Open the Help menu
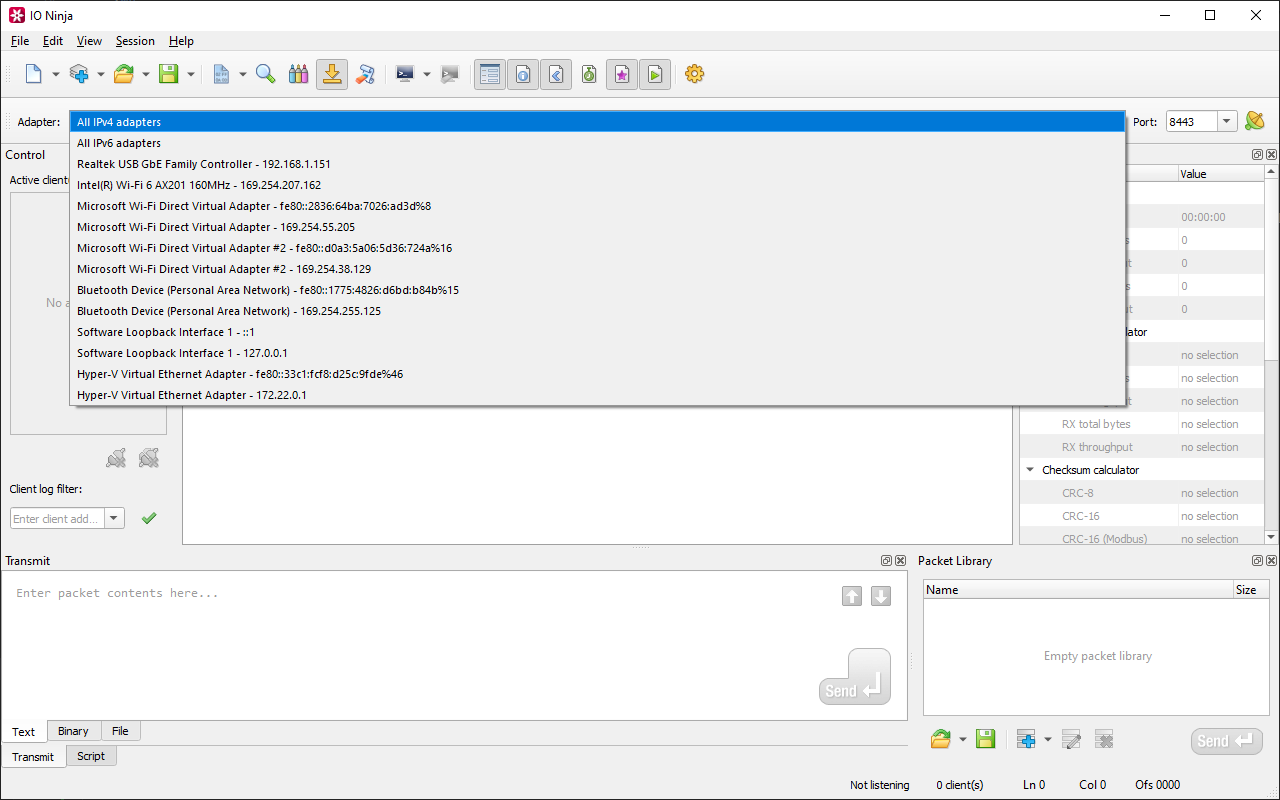Screen dimensions: 1280x800 pos(181,41)
